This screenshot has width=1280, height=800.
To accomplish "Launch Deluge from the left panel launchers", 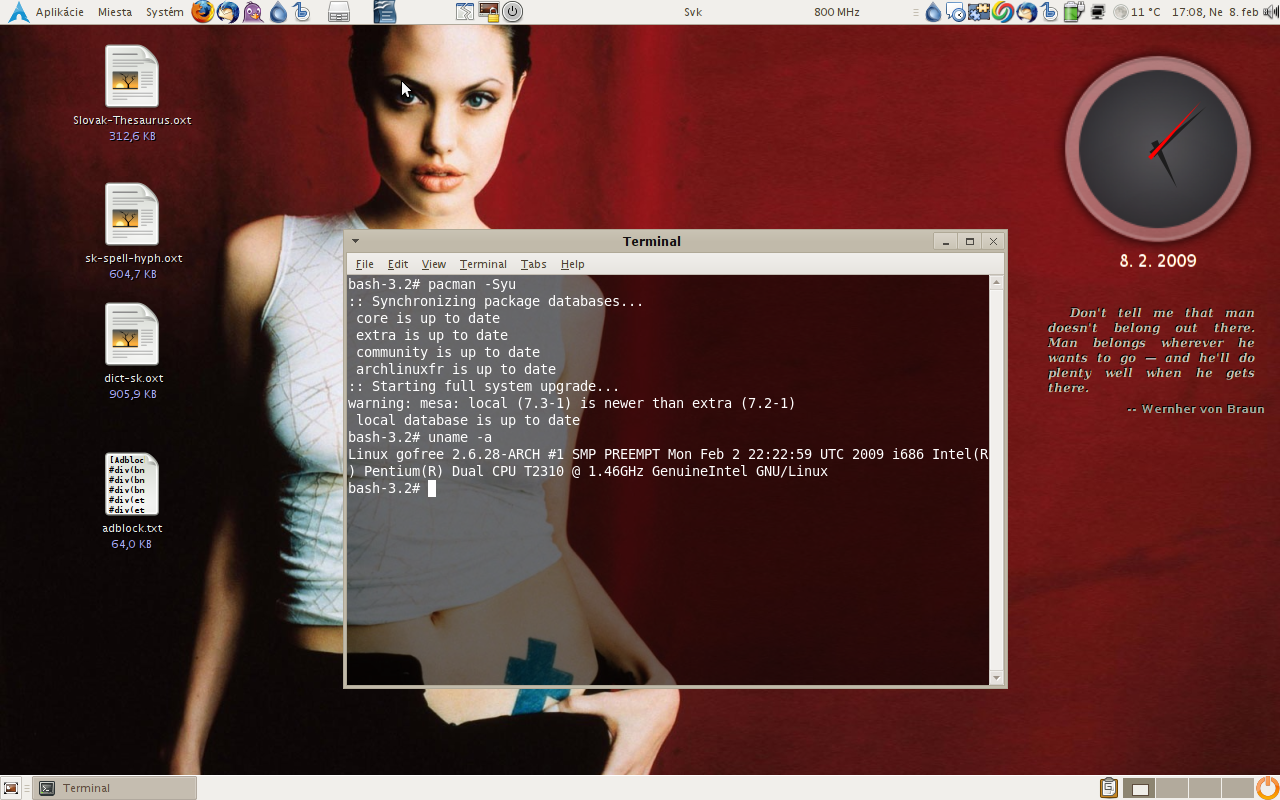I will [x=278, y=12].
